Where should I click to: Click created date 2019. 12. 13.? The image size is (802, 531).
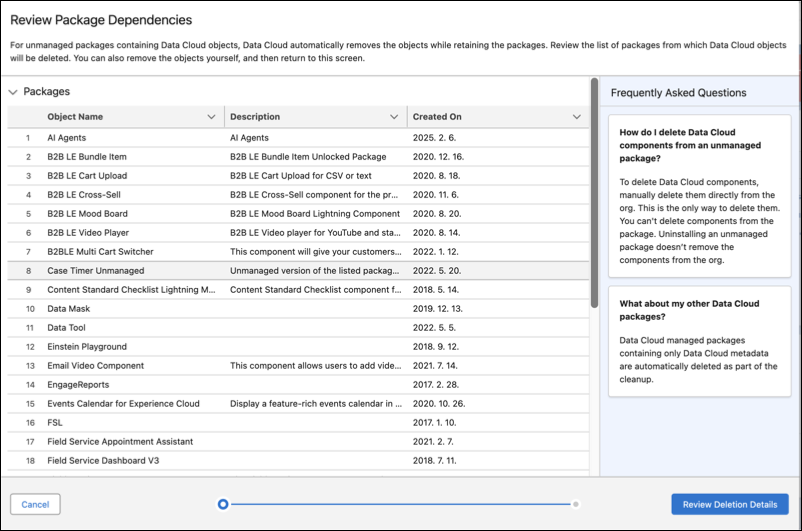pos(437,308)
